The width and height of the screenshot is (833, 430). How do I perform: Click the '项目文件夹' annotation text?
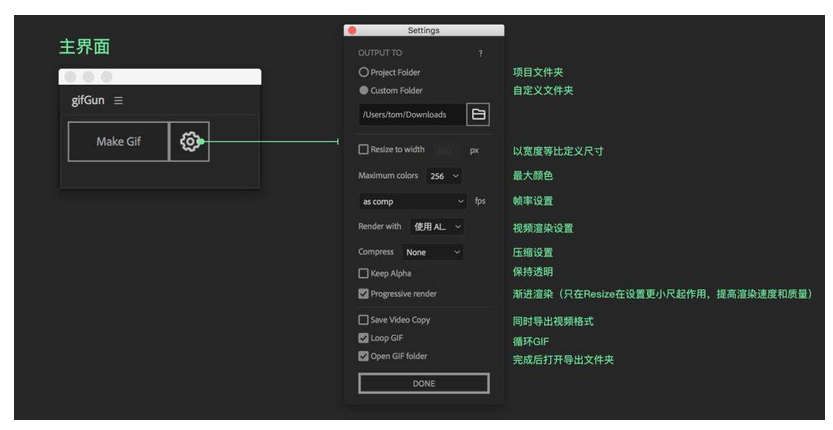[538, 72]
